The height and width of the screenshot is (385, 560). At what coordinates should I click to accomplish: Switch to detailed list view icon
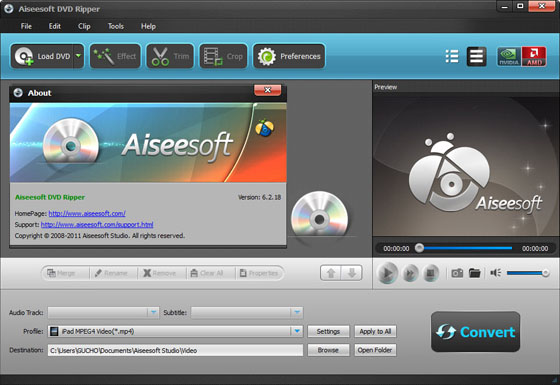452,56
